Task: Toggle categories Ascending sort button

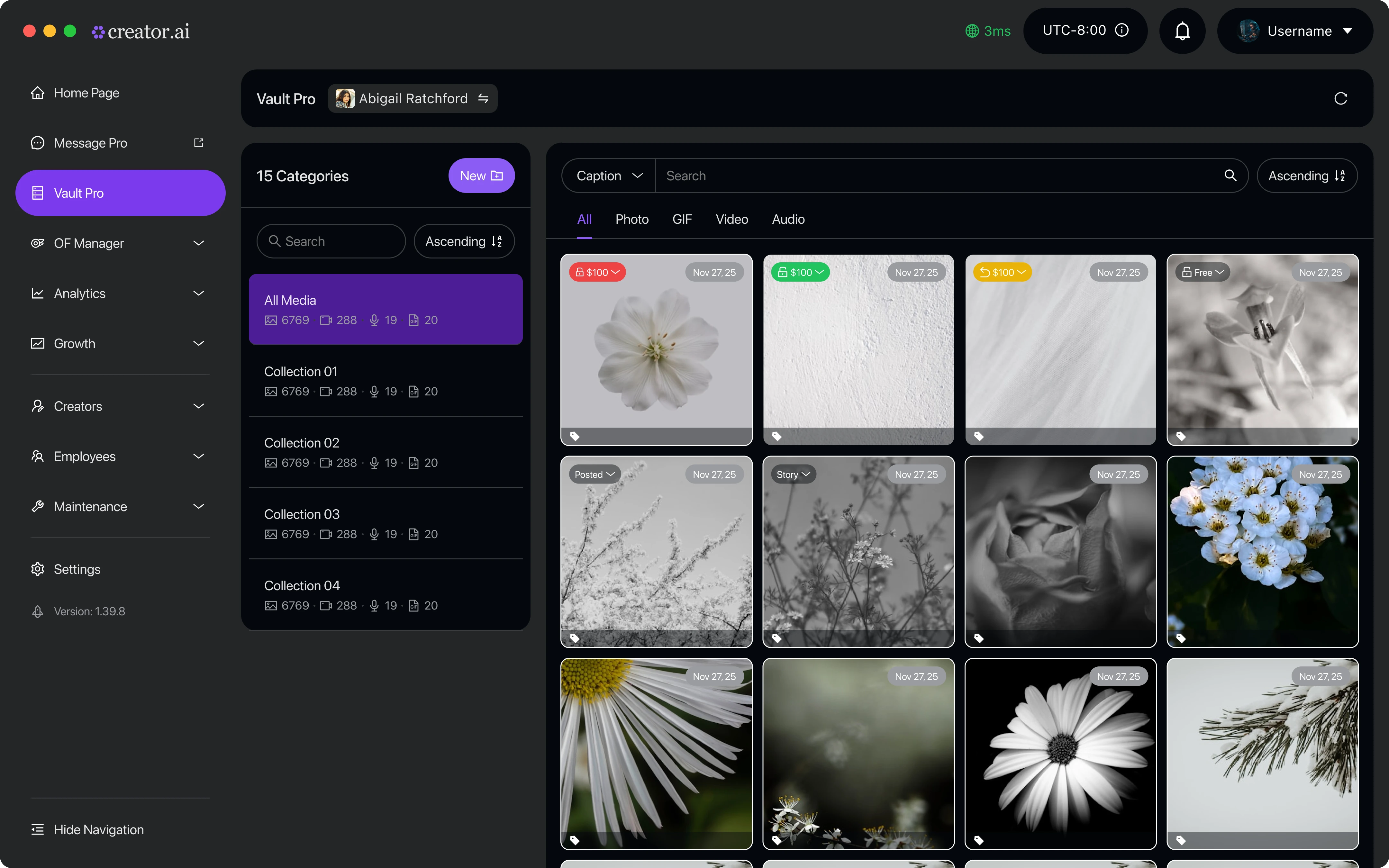Action: click(x=464, y=241)
